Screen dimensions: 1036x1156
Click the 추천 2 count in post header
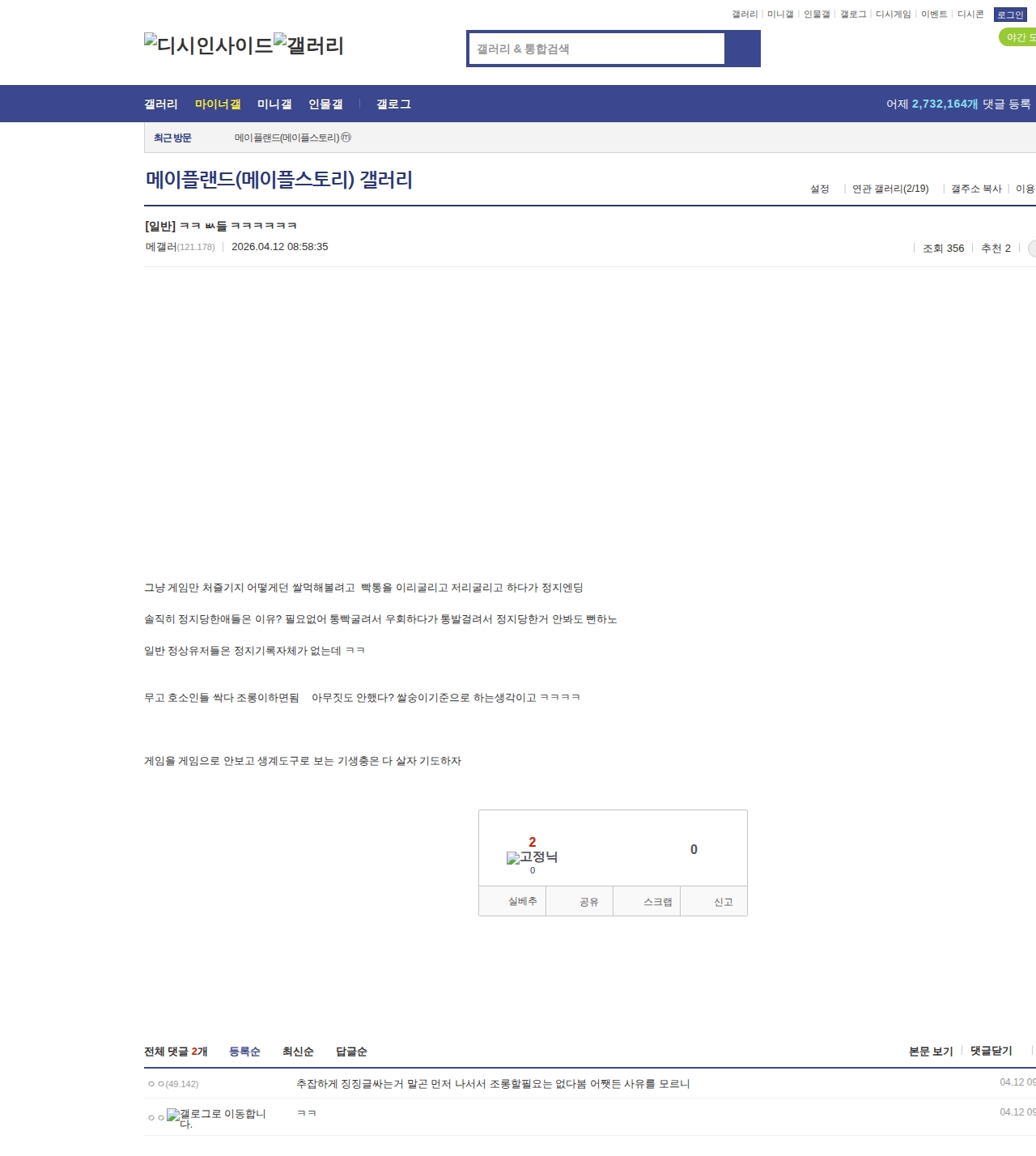point(996,249)
